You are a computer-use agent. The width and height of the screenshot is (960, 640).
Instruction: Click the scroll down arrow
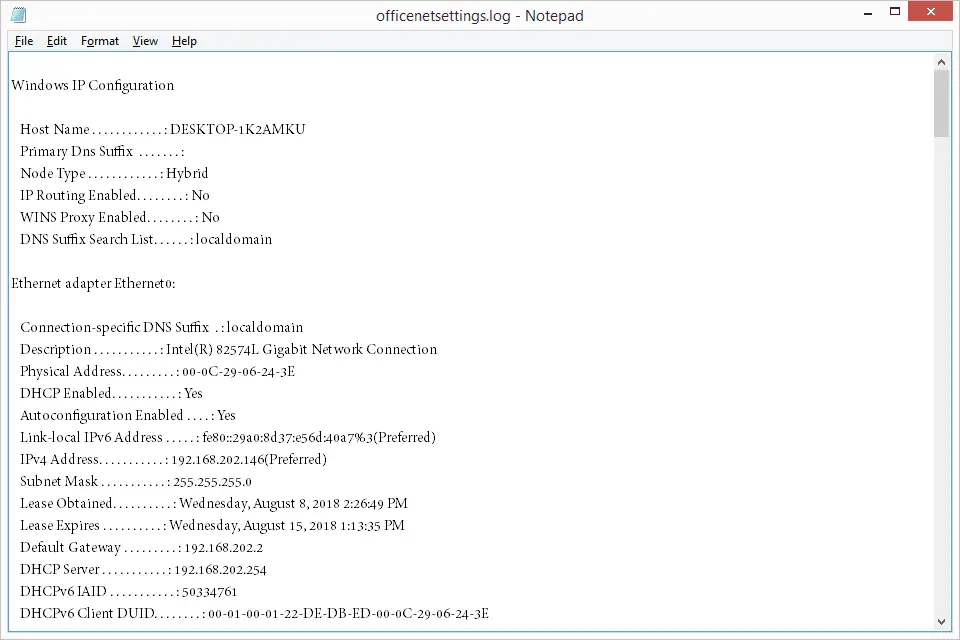point(941,622)
